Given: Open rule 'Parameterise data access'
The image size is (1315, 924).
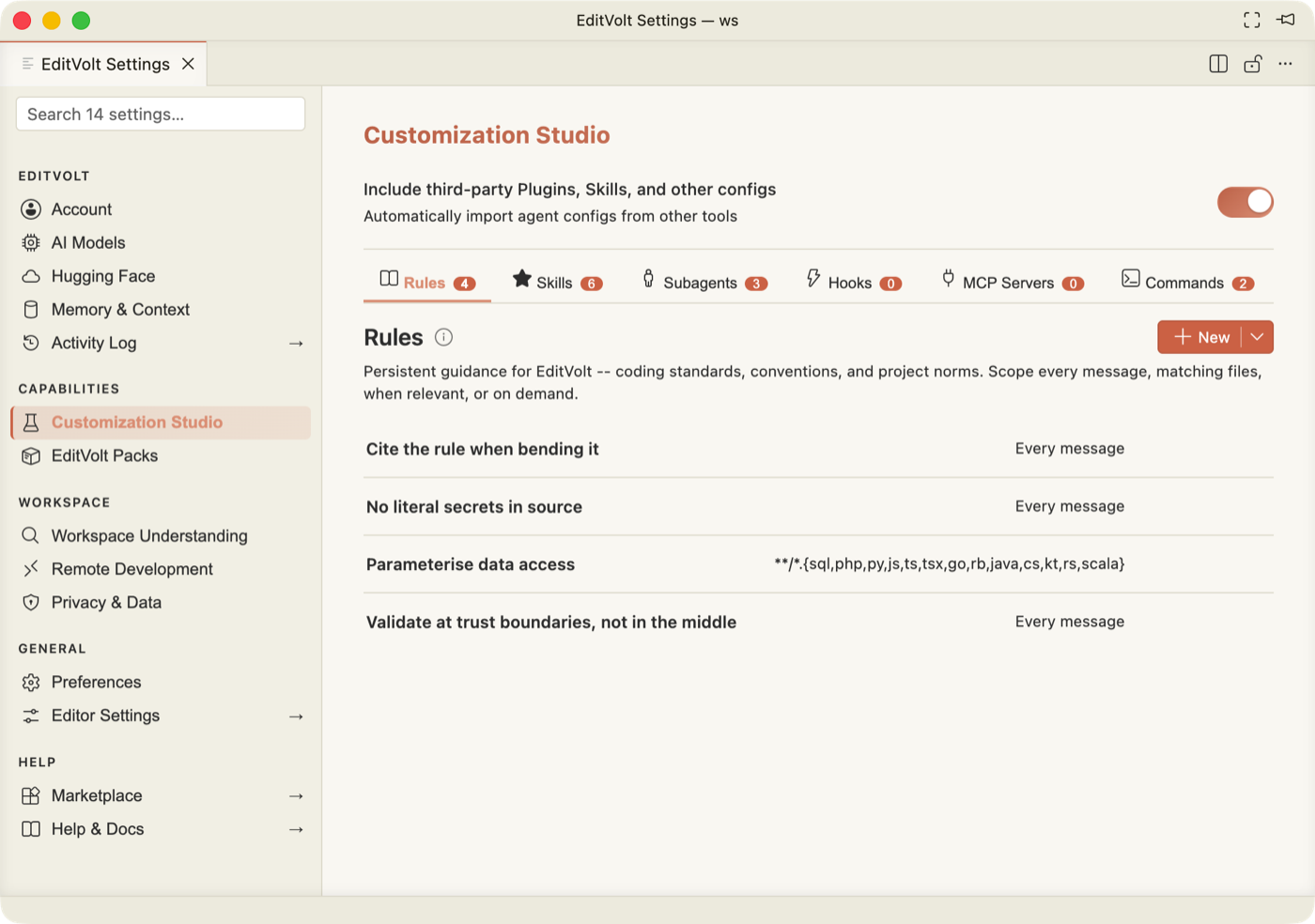Looking at the screenshot, I should coord(818,564).
